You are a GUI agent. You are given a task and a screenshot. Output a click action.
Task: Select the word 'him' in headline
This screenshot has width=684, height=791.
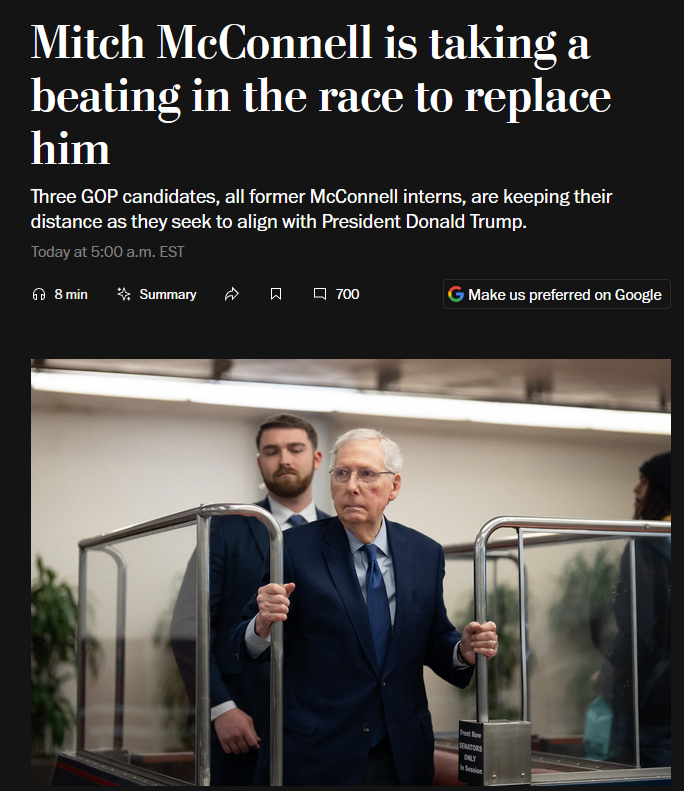tap(70, 149)
